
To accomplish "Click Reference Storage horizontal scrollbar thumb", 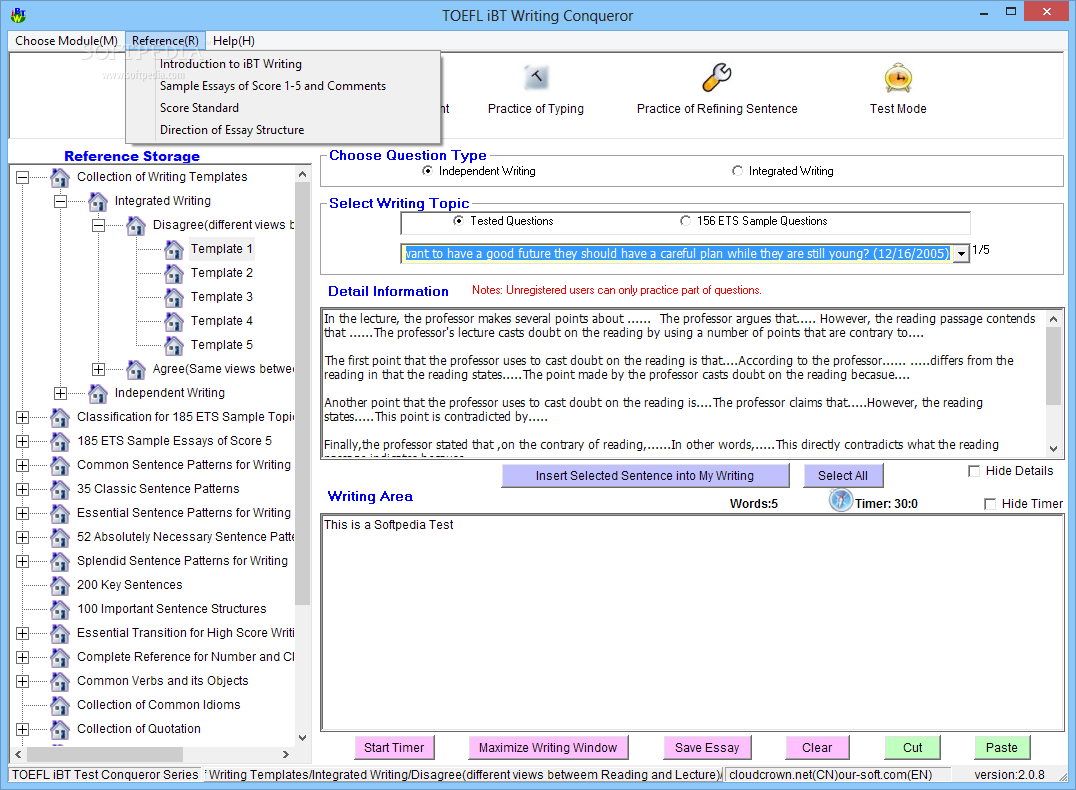I will tap(106, 754).
